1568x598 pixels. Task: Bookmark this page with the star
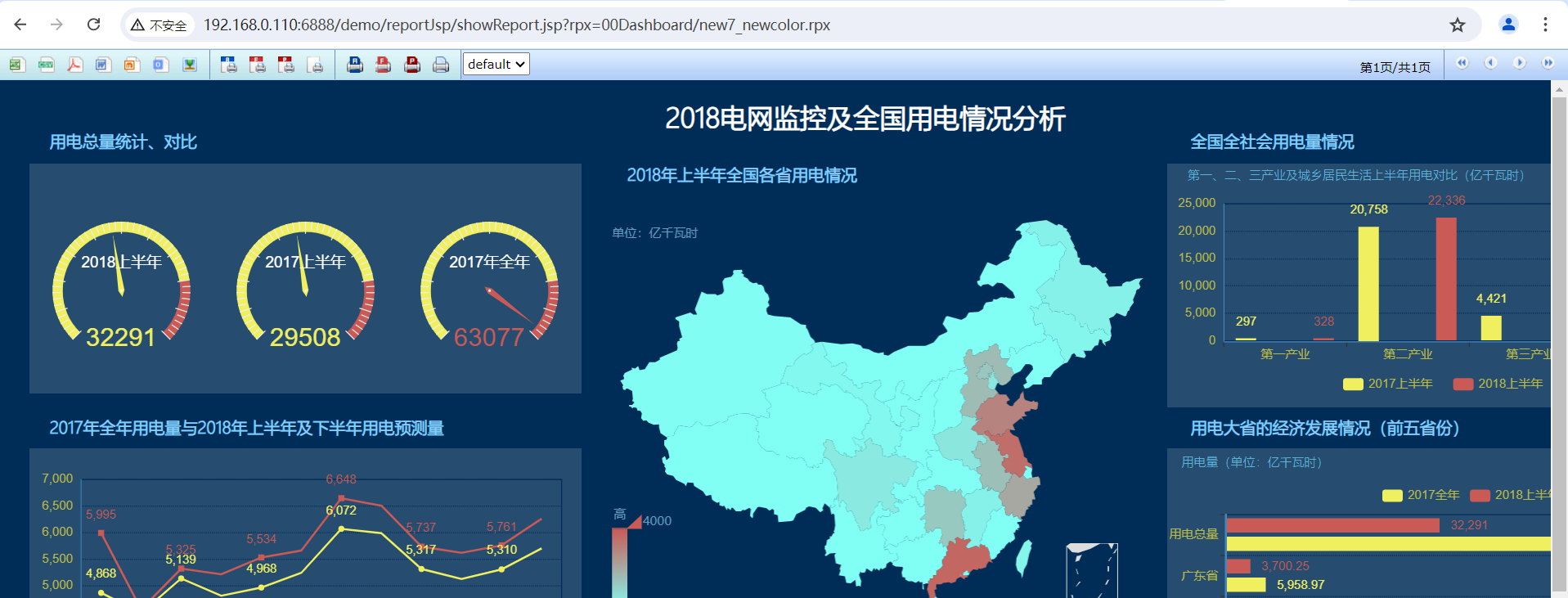click(1458, 25)
